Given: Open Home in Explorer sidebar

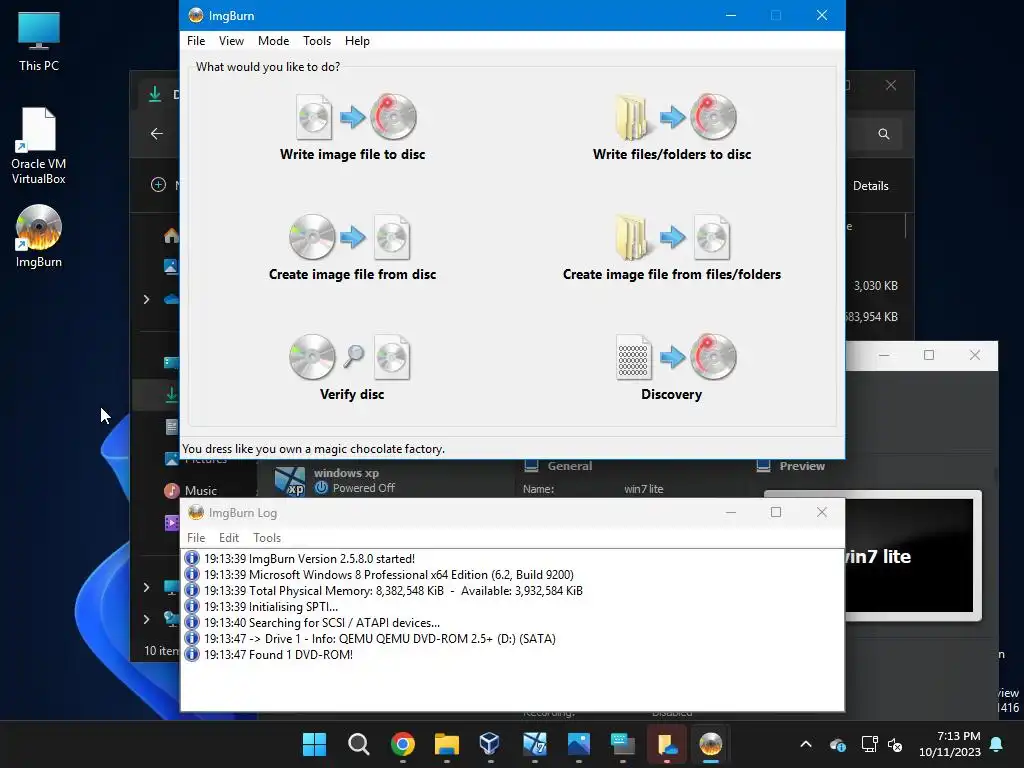Looking at the screenshot, I should coord(172,236).
